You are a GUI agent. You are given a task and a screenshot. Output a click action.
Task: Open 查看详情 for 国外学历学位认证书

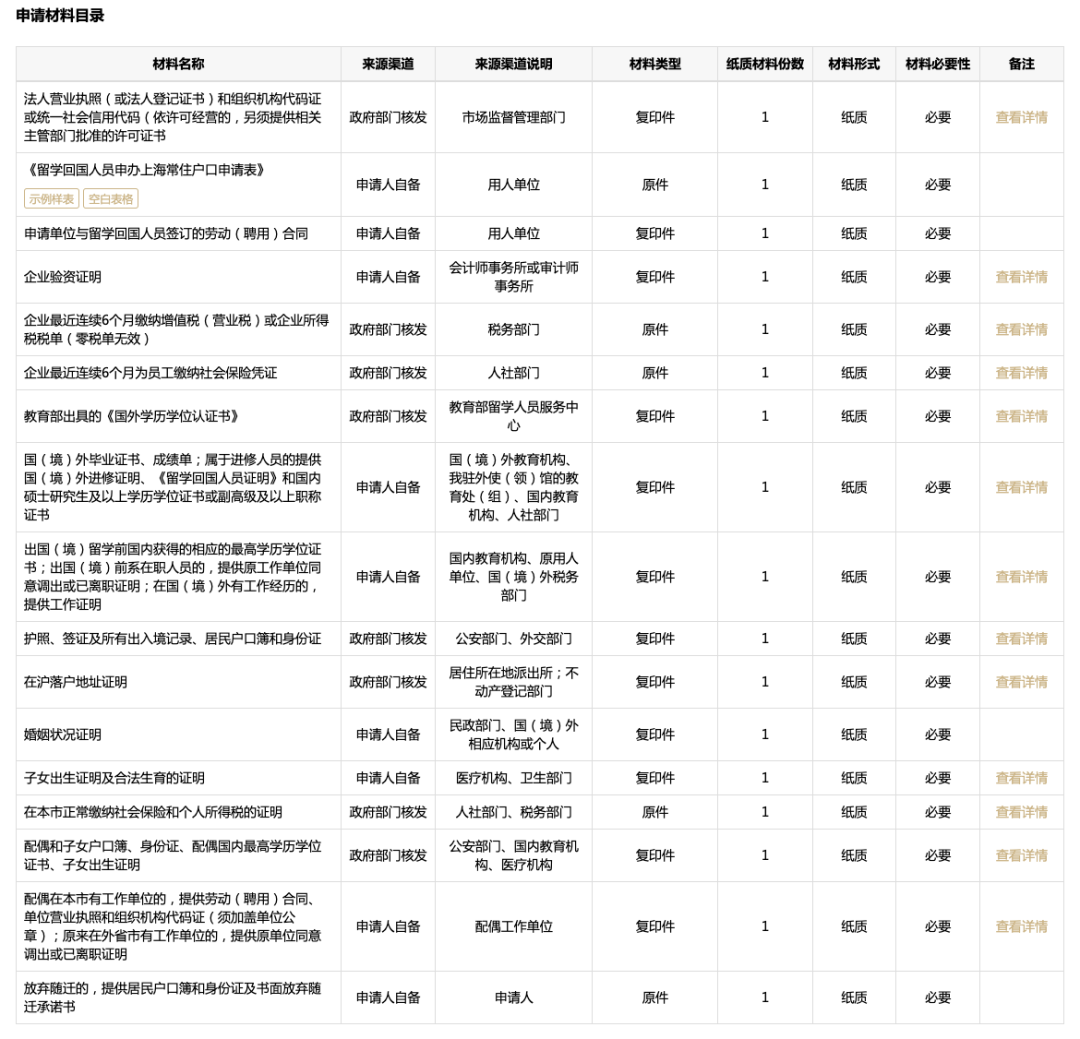click(1021, 416)
